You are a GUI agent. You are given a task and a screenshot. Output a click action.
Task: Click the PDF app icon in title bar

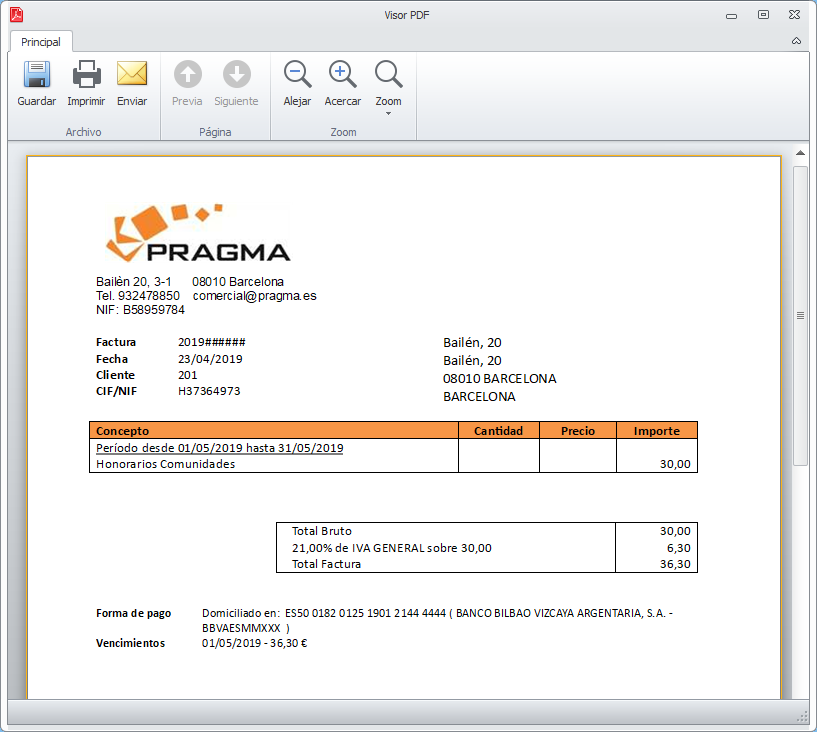pos(17,15)
